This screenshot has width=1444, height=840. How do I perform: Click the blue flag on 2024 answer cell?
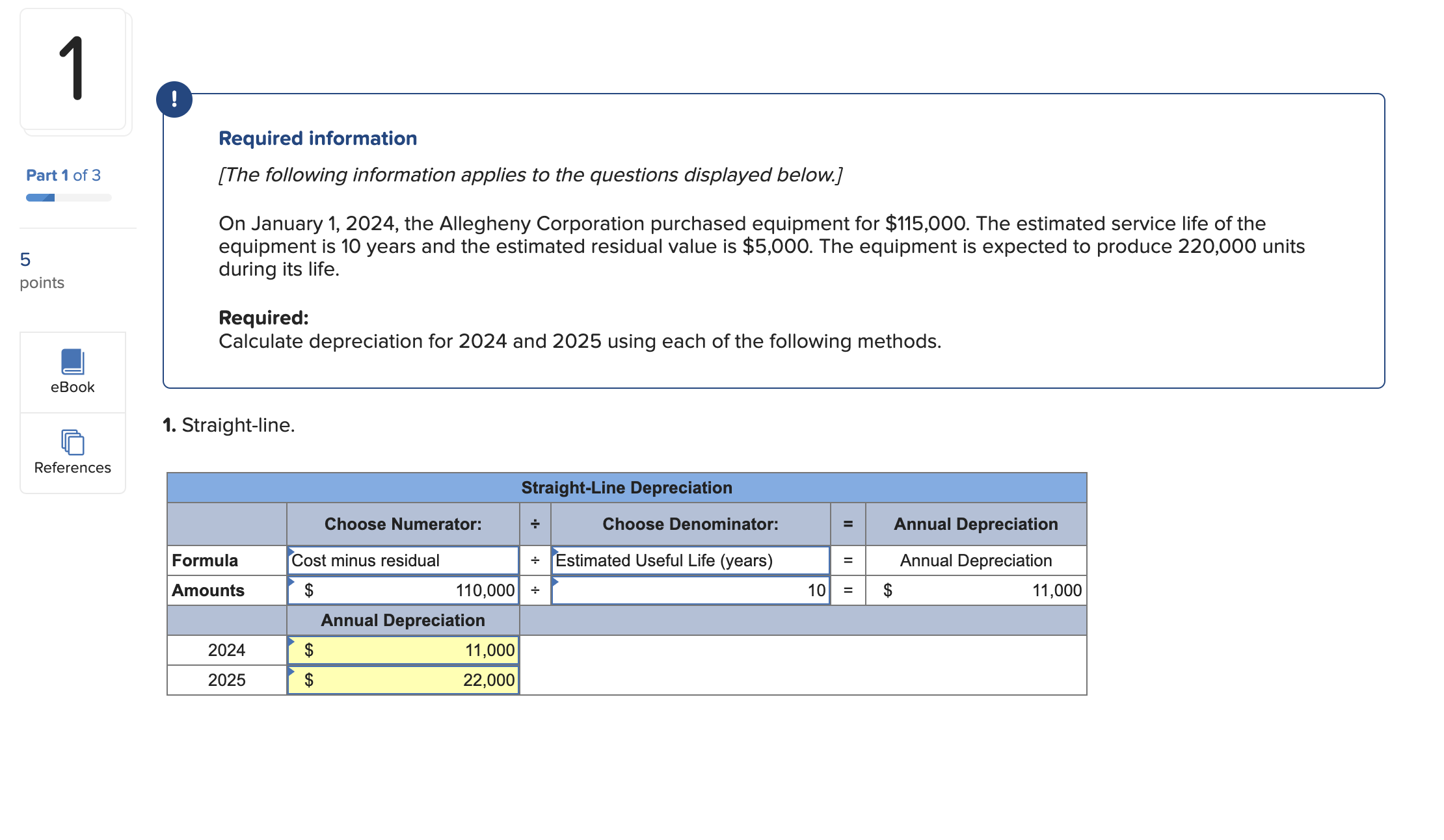point(293,642)
